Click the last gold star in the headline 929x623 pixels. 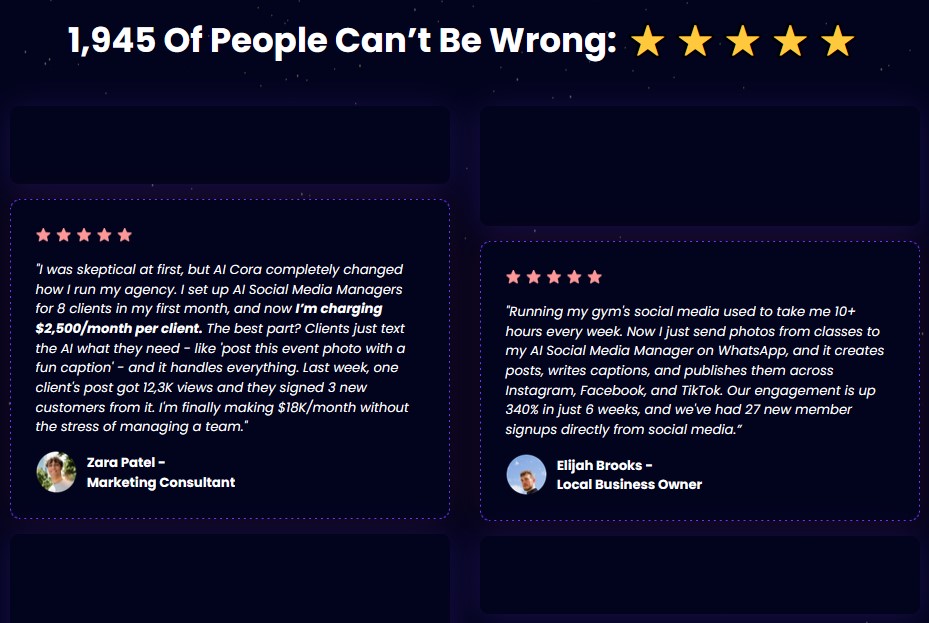tap(837, 41)
